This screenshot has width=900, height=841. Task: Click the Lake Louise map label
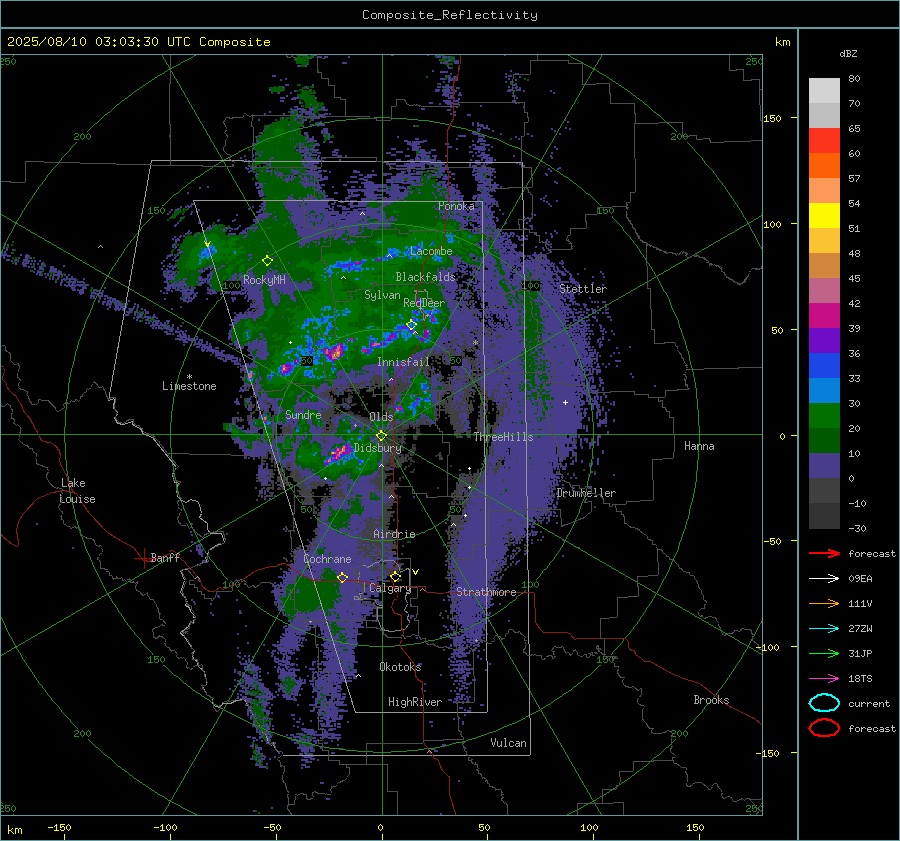coord(77,491)
